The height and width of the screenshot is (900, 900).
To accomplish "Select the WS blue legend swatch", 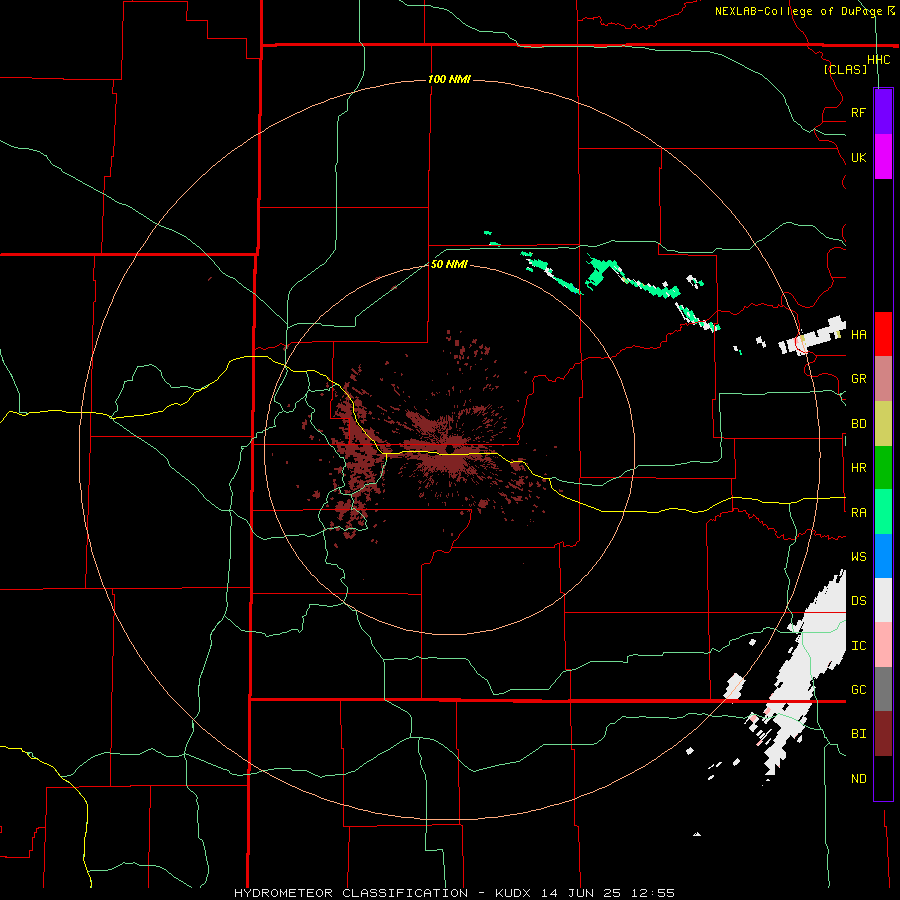I will (x=883, y=556).
